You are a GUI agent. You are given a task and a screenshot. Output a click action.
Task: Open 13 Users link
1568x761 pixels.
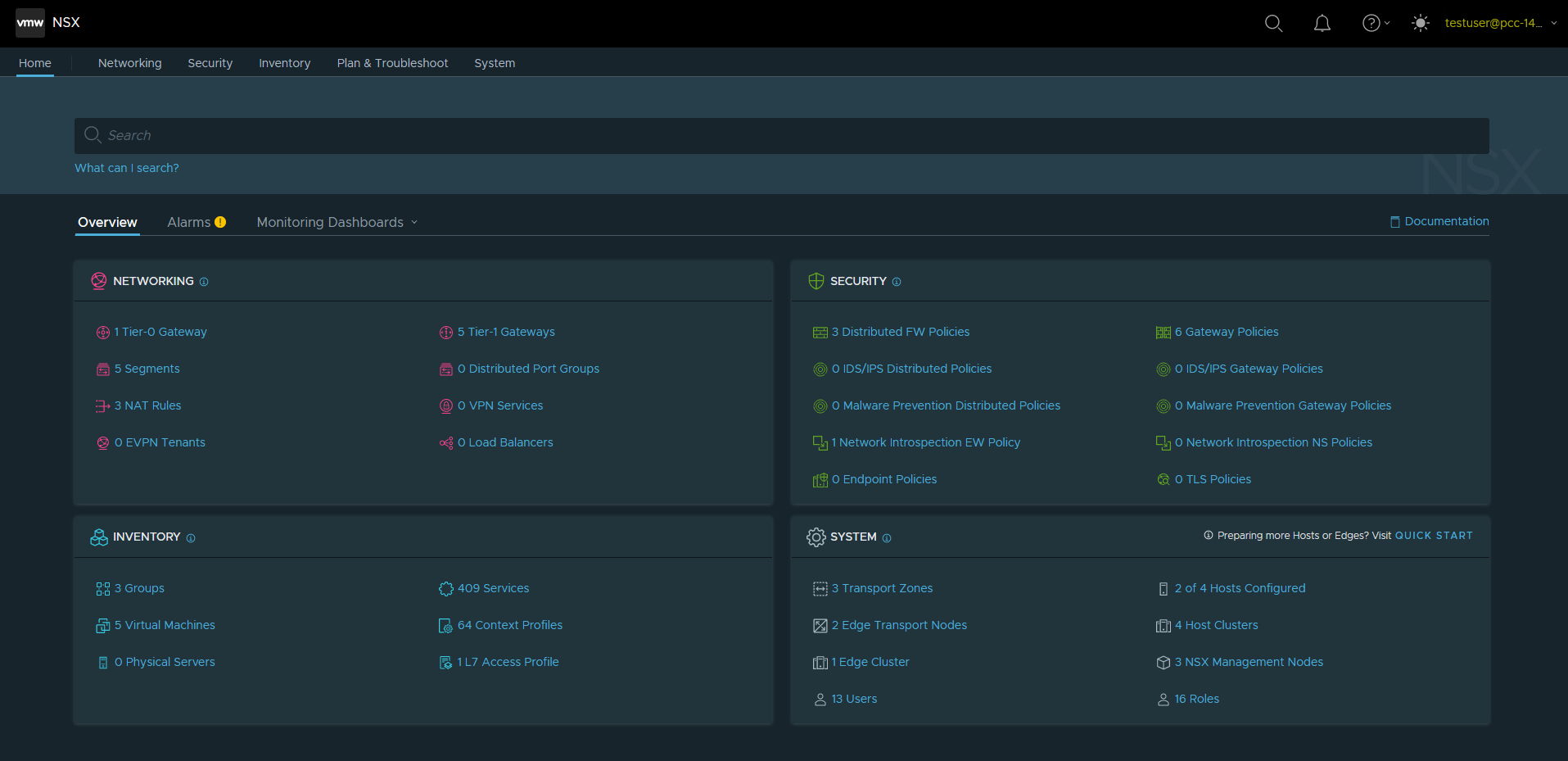click(854, 699)
